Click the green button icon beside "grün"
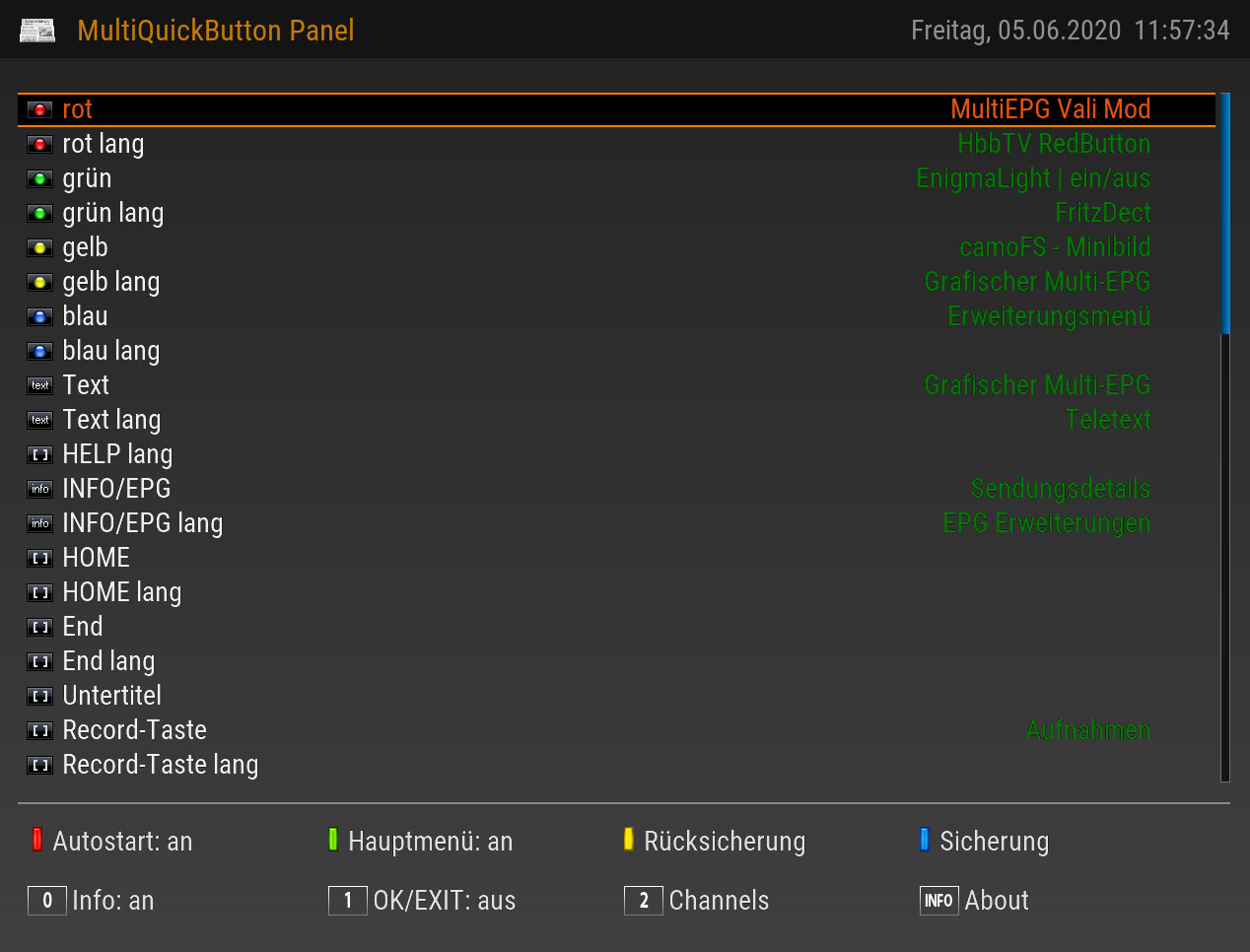The height and width of the screenshot is (952, 1250). 39,179
